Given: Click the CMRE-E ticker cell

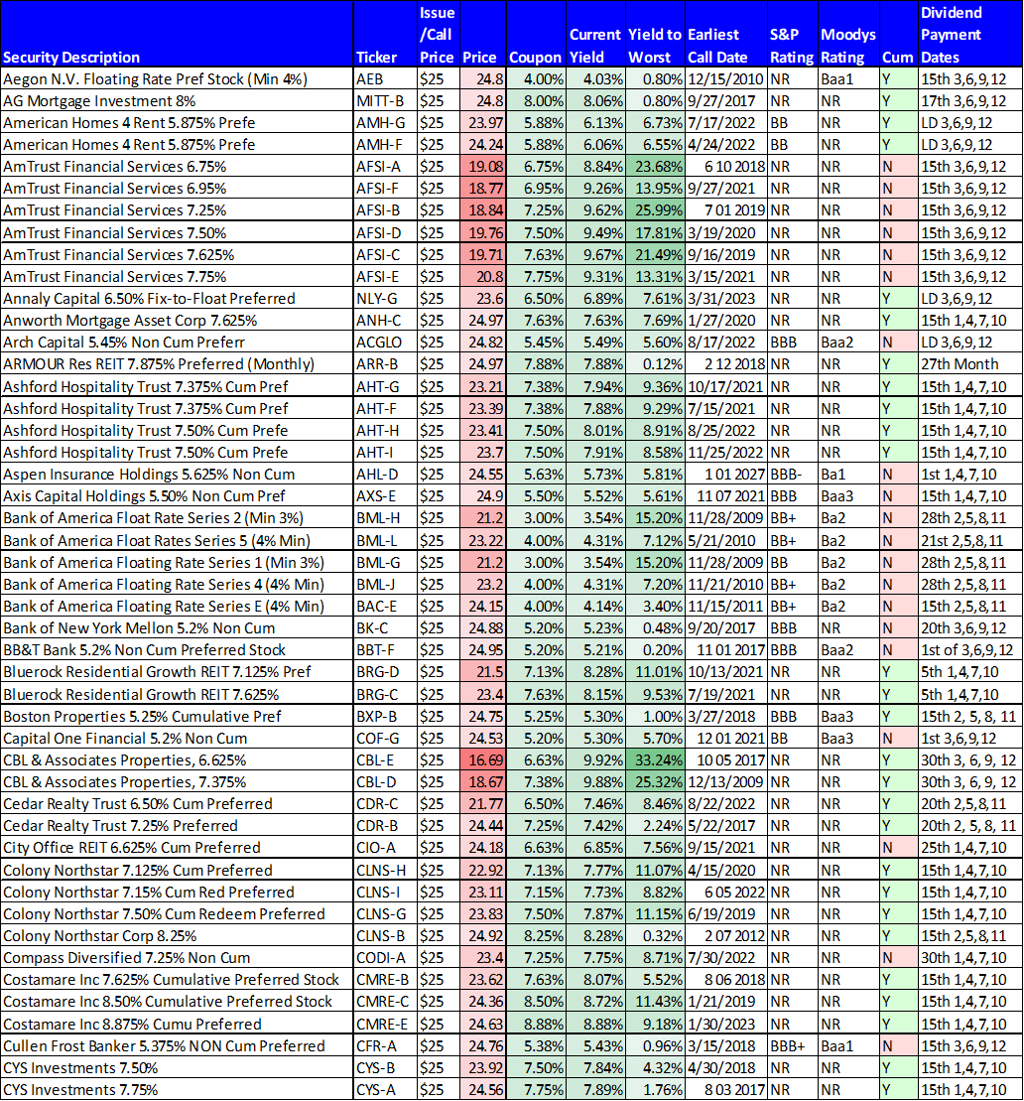Looking at the screenshot, I should point(385,1024).
